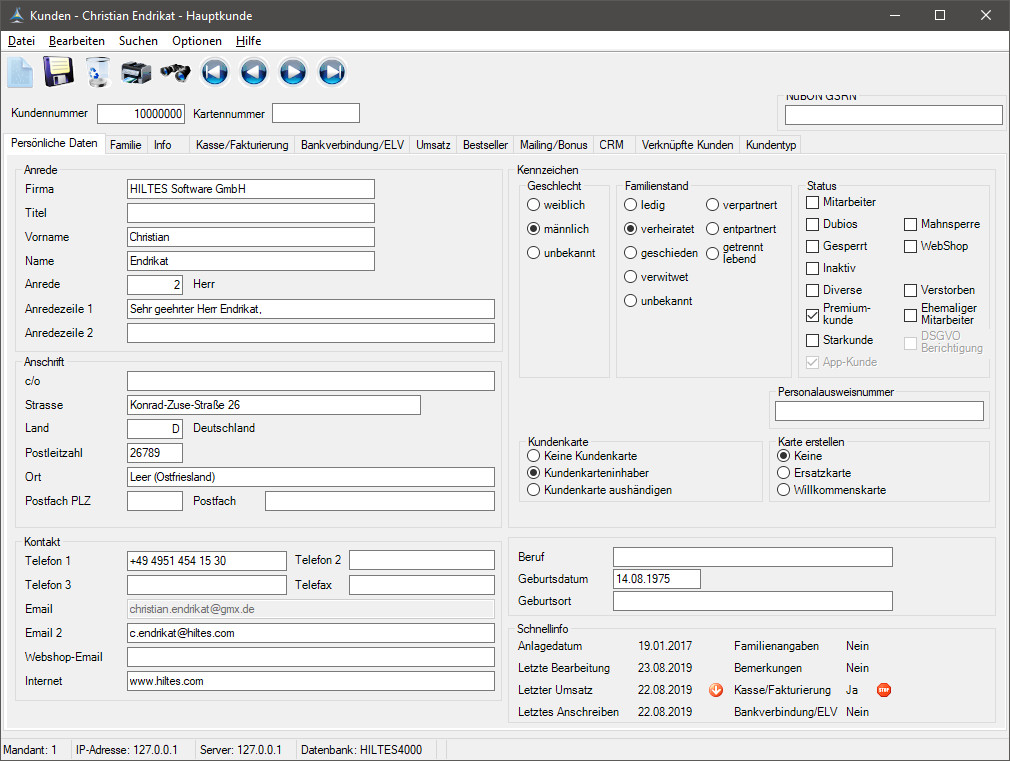Select the weiblich gender radio button
Screen dimensions: 1010x761
coord(534,205)
